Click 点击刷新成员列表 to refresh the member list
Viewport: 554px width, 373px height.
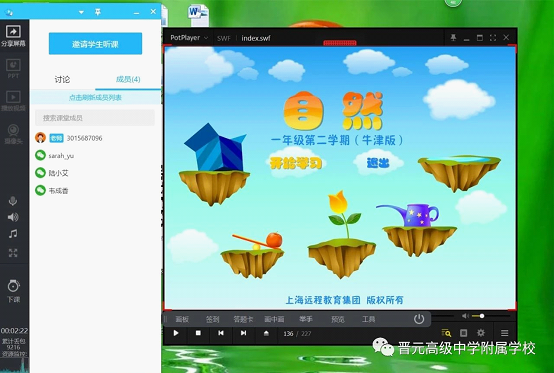pyautogui.click(x=95, y=97)
